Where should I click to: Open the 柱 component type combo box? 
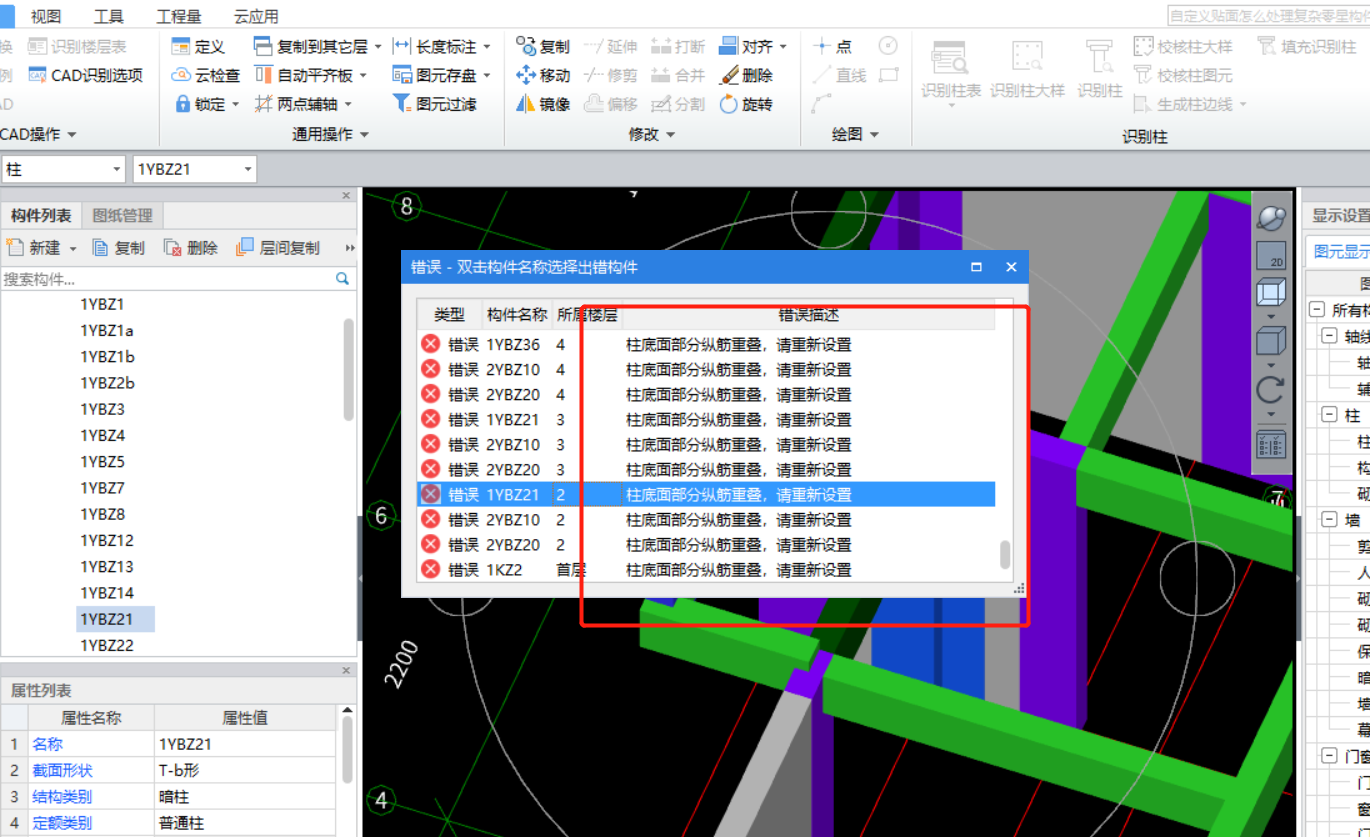click(63, 170)
